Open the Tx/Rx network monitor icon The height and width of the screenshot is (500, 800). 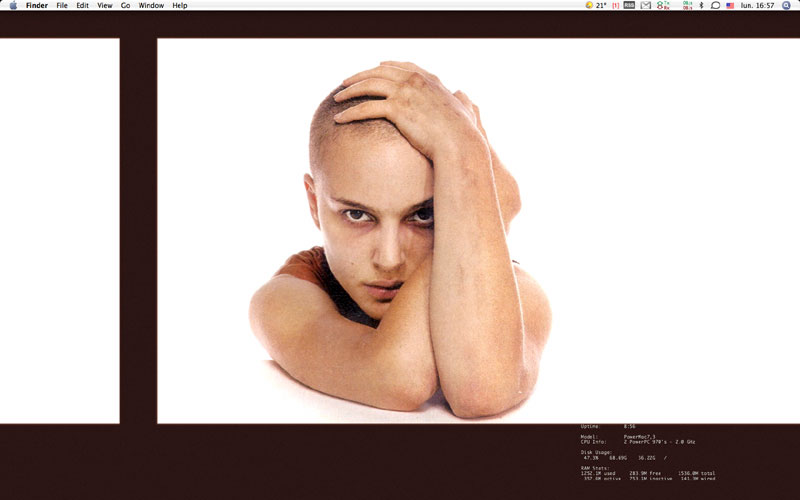coord(663,6)
